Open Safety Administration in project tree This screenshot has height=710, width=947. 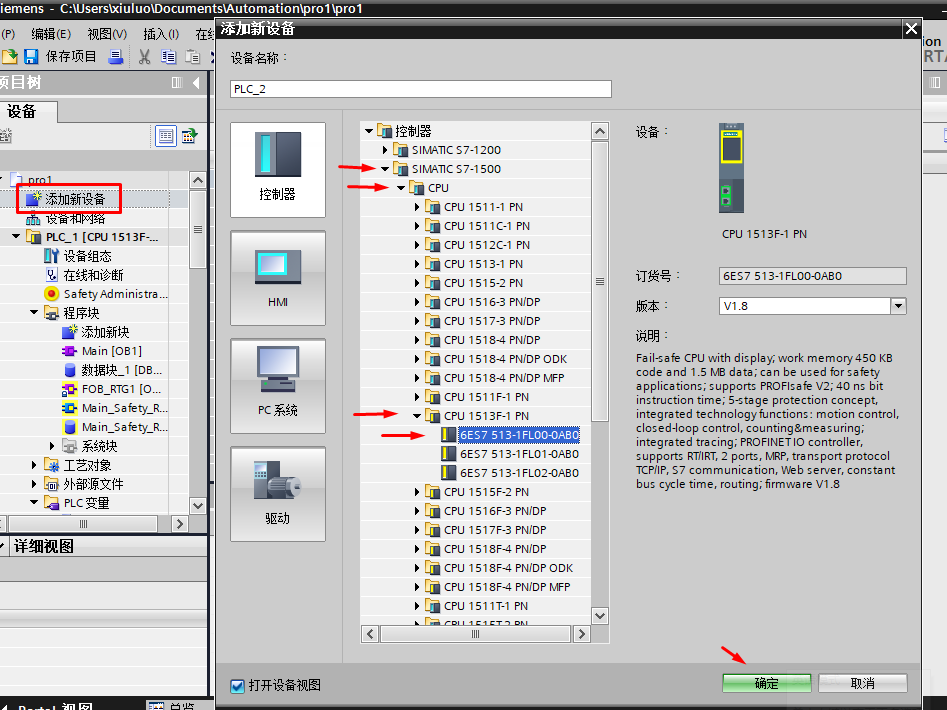pos(115,294)
